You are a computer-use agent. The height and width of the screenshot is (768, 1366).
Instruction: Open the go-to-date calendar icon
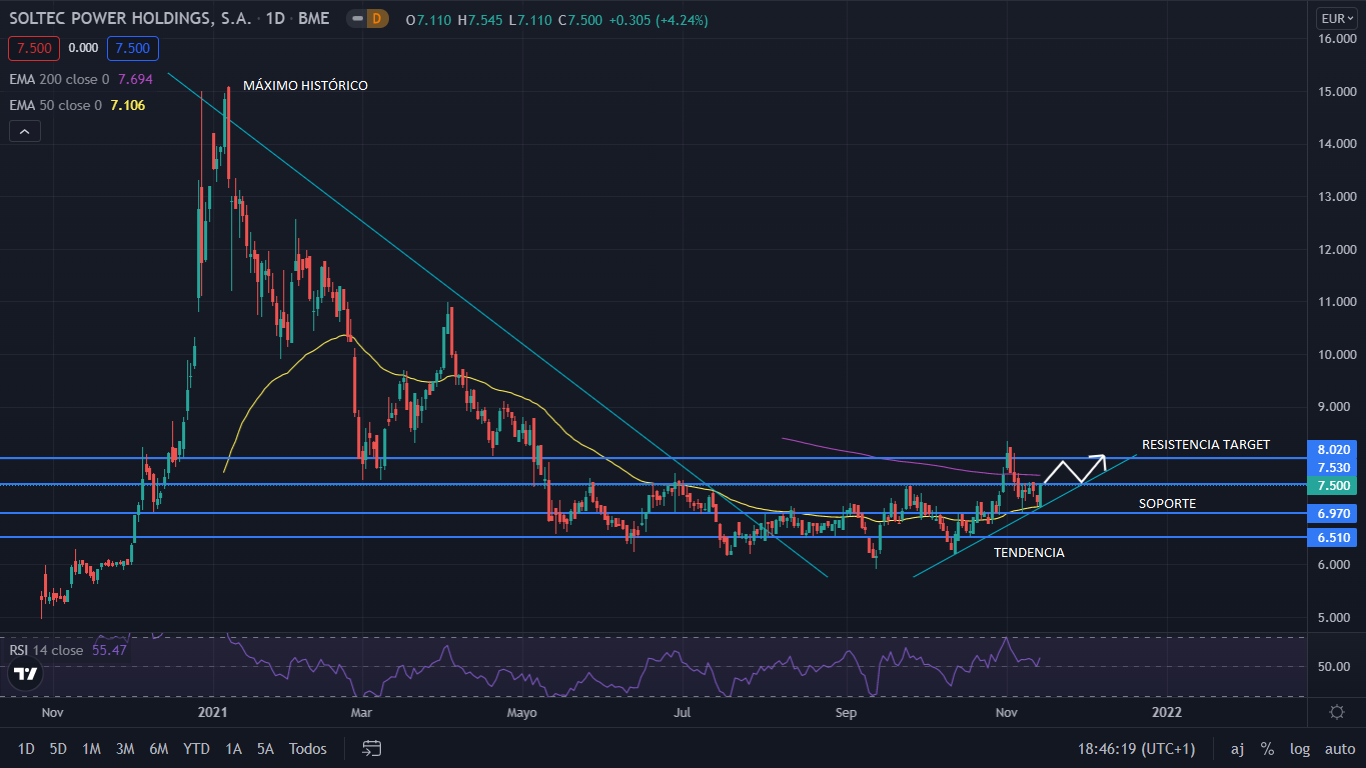tap(372, 748)
